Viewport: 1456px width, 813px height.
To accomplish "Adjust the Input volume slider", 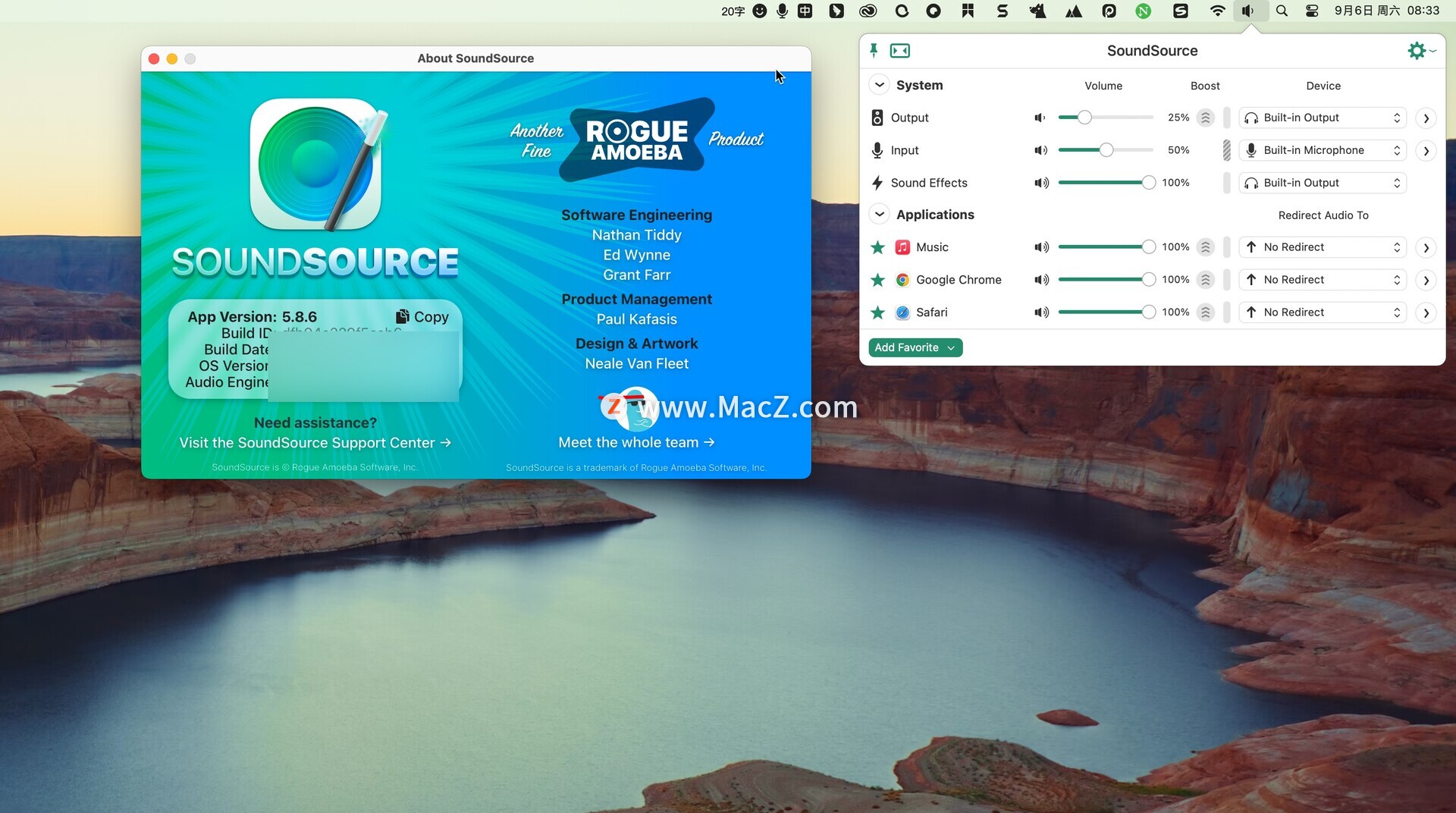I will (1106, 150).
